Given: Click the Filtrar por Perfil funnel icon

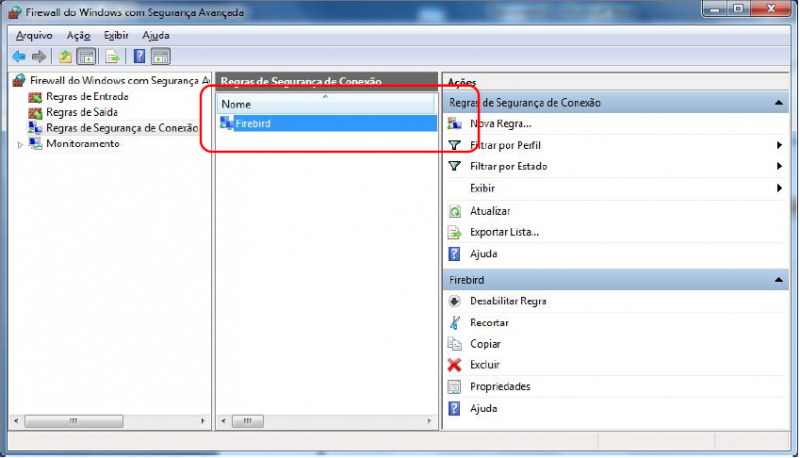Looking at the screenshot, I should point(454,145).
